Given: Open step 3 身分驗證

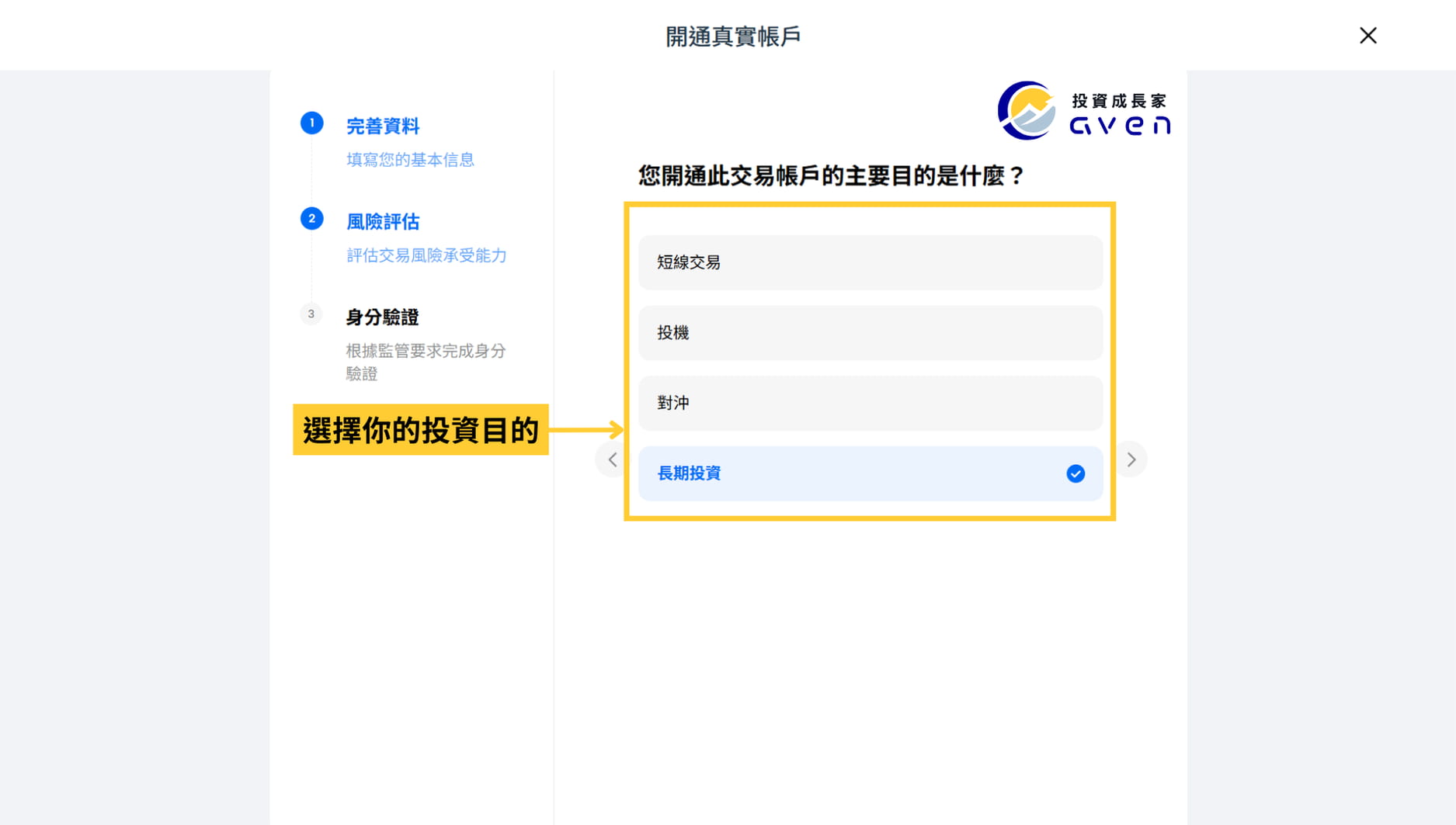Looking at the screenshot, I should point(382,317).
